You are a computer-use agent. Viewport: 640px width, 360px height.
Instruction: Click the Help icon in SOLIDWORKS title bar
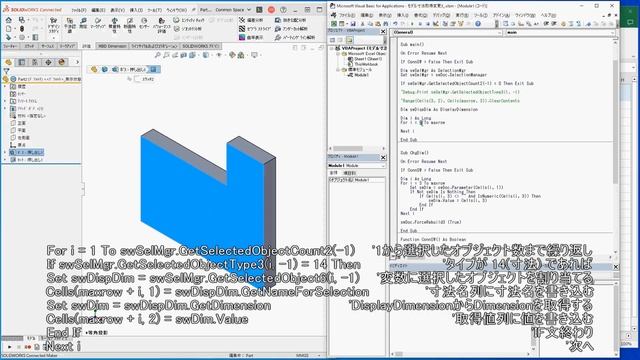coord(283,9)
